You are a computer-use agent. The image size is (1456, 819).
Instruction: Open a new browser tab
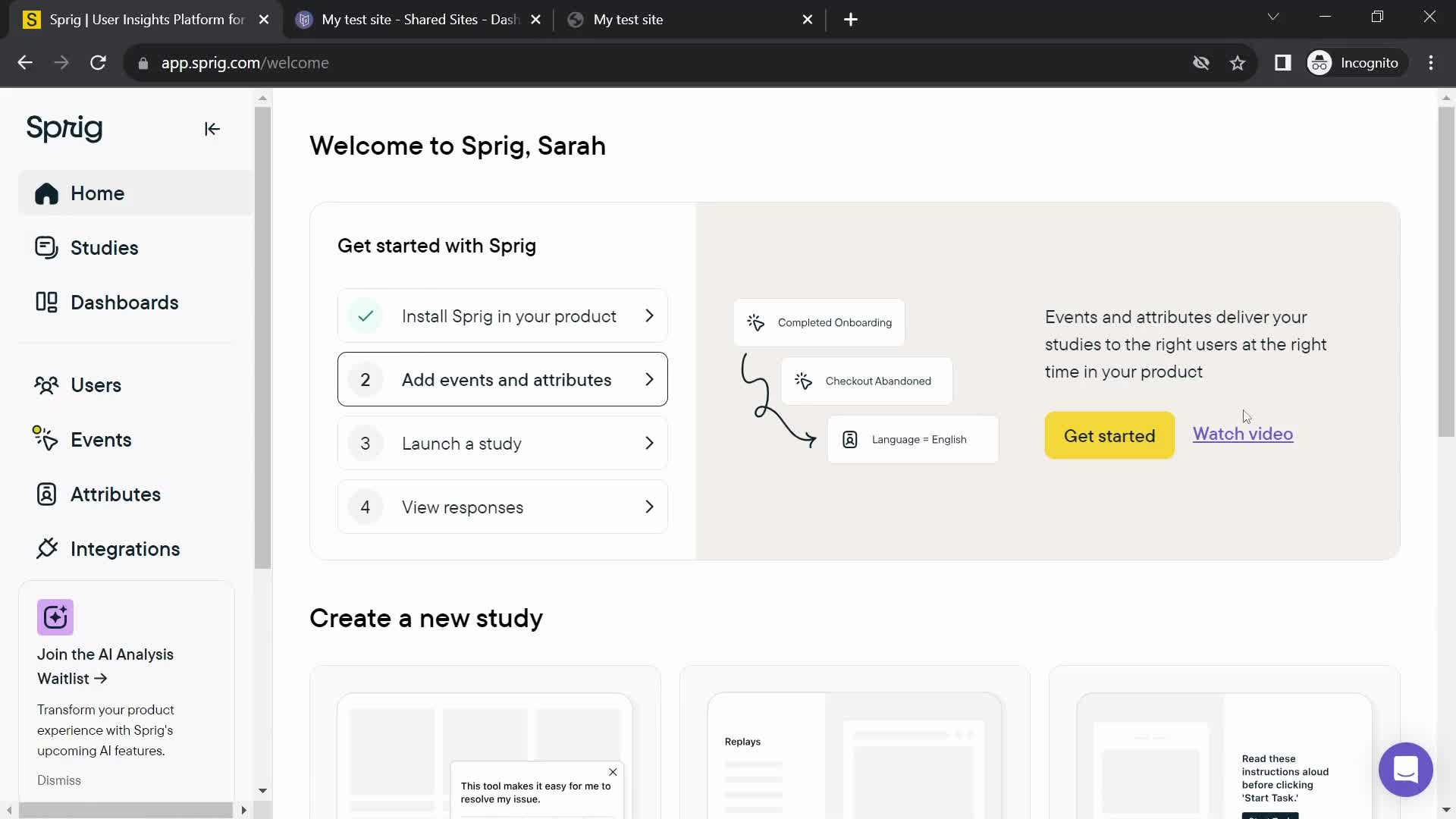click(851, 20)
